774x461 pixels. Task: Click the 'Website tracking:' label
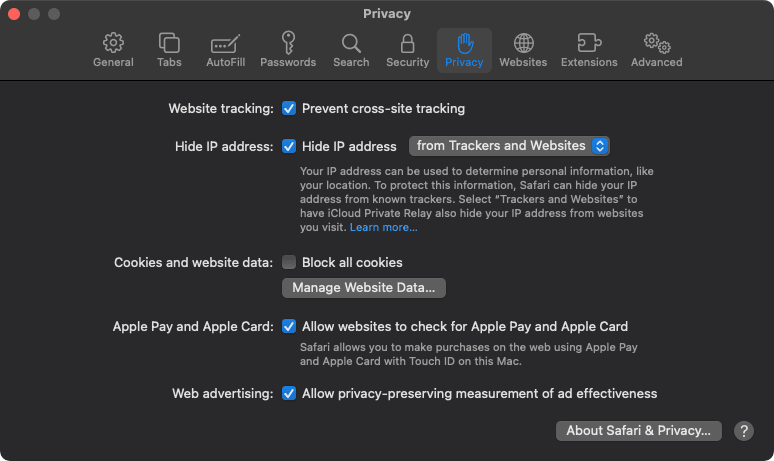(221, 109)
